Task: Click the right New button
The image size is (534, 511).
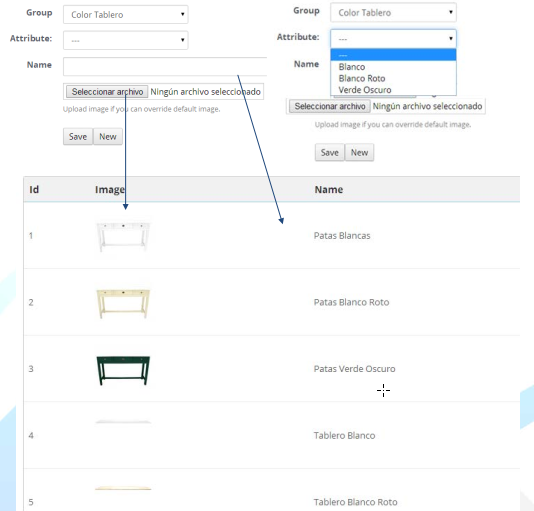Action: pyautogui.click(x=359, y=153)
